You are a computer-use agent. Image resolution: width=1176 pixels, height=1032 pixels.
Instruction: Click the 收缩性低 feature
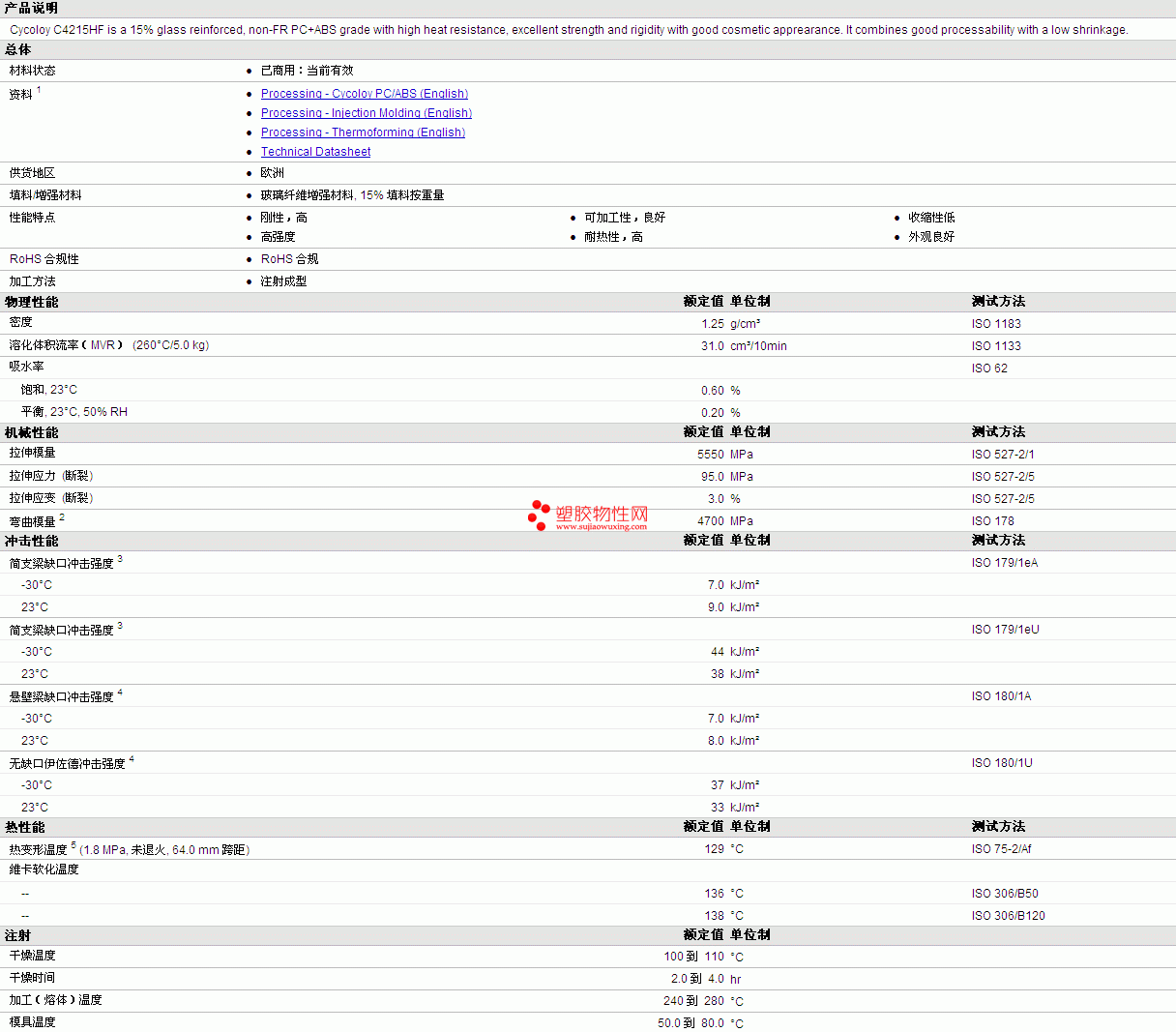click(931, 218)
